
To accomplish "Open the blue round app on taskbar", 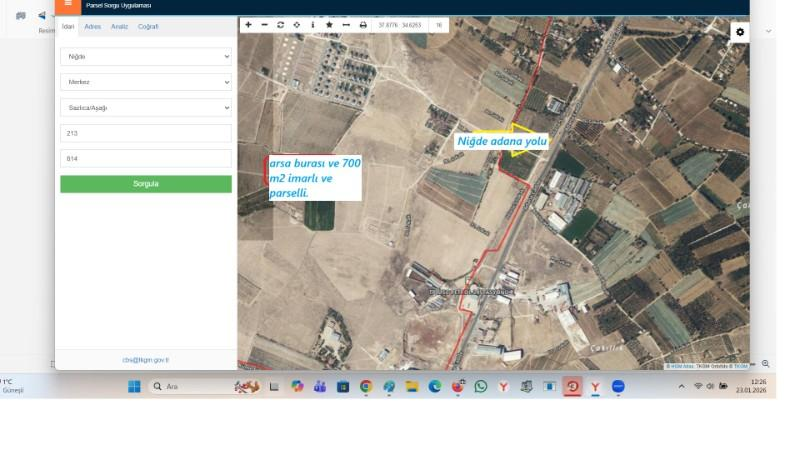I will pyautogui.click(x=618, y=386).
